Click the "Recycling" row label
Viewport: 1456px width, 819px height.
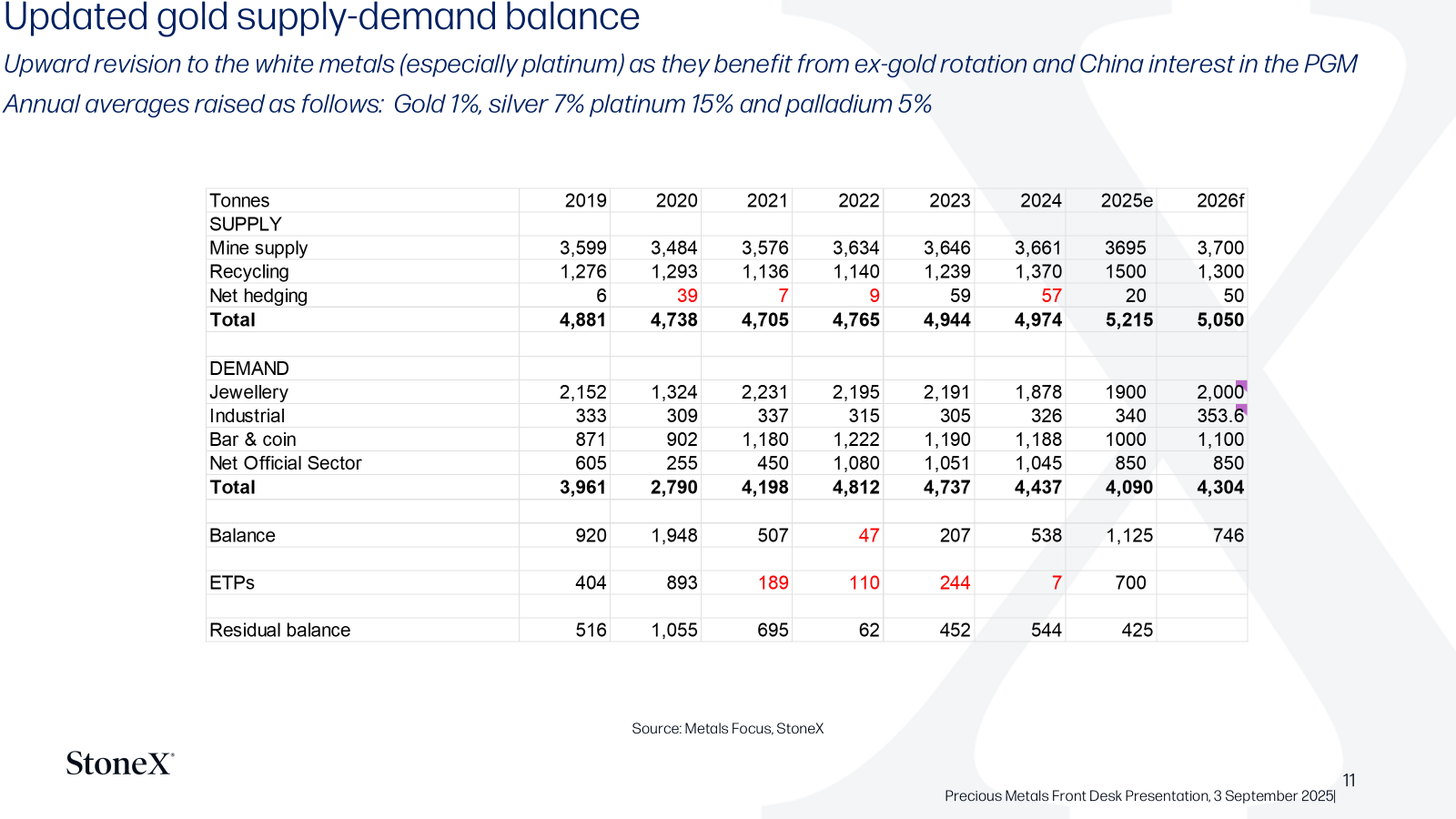tap(249, 272)
